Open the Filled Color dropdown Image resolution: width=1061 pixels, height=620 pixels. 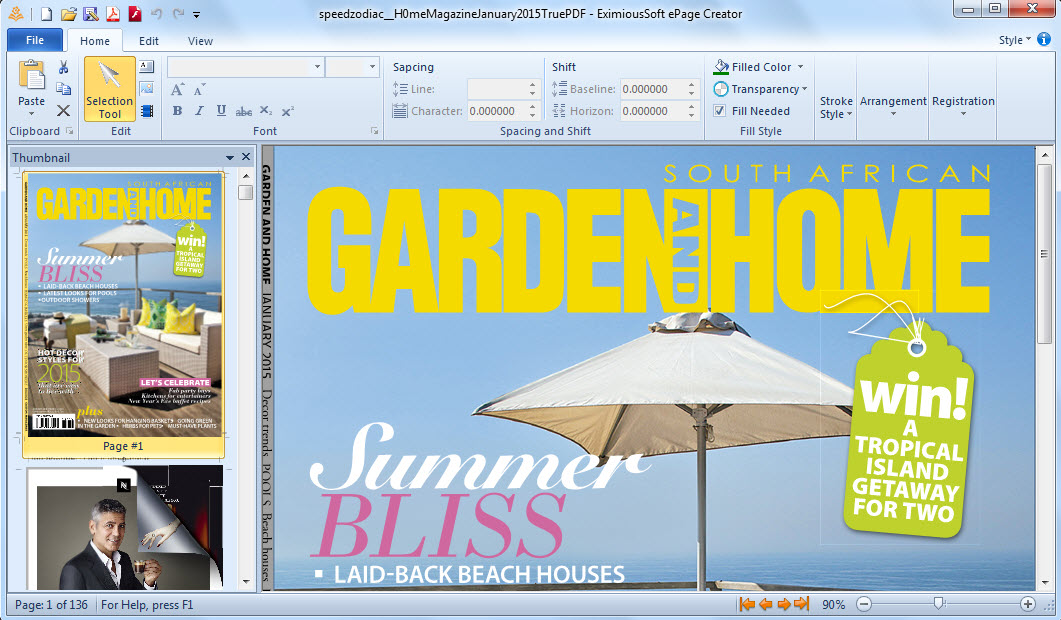tap(800, 67)
